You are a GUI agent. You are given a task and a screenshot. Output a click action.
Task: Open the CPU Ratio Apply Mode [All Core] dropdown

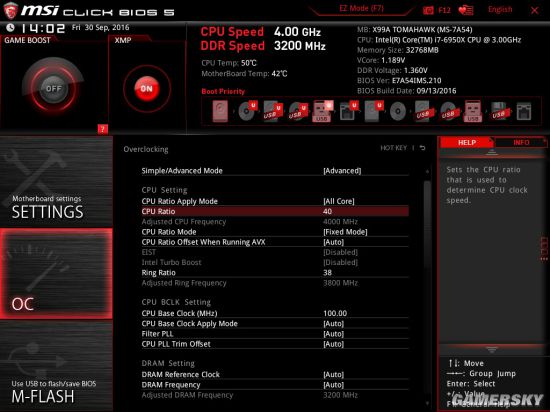[x=275, y=201]
